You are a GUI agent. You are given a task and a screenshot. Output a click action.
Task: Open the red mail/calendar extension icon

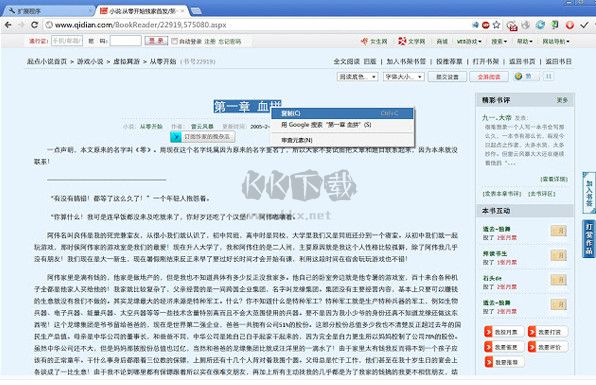[512, 25]
